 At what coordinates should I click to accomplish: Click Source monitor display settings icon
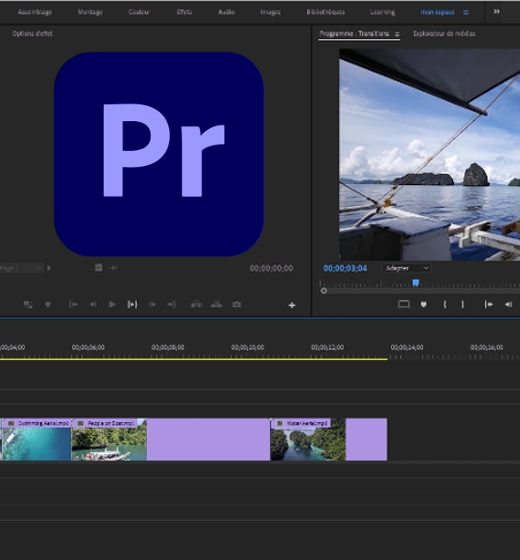tap(28, 304)
